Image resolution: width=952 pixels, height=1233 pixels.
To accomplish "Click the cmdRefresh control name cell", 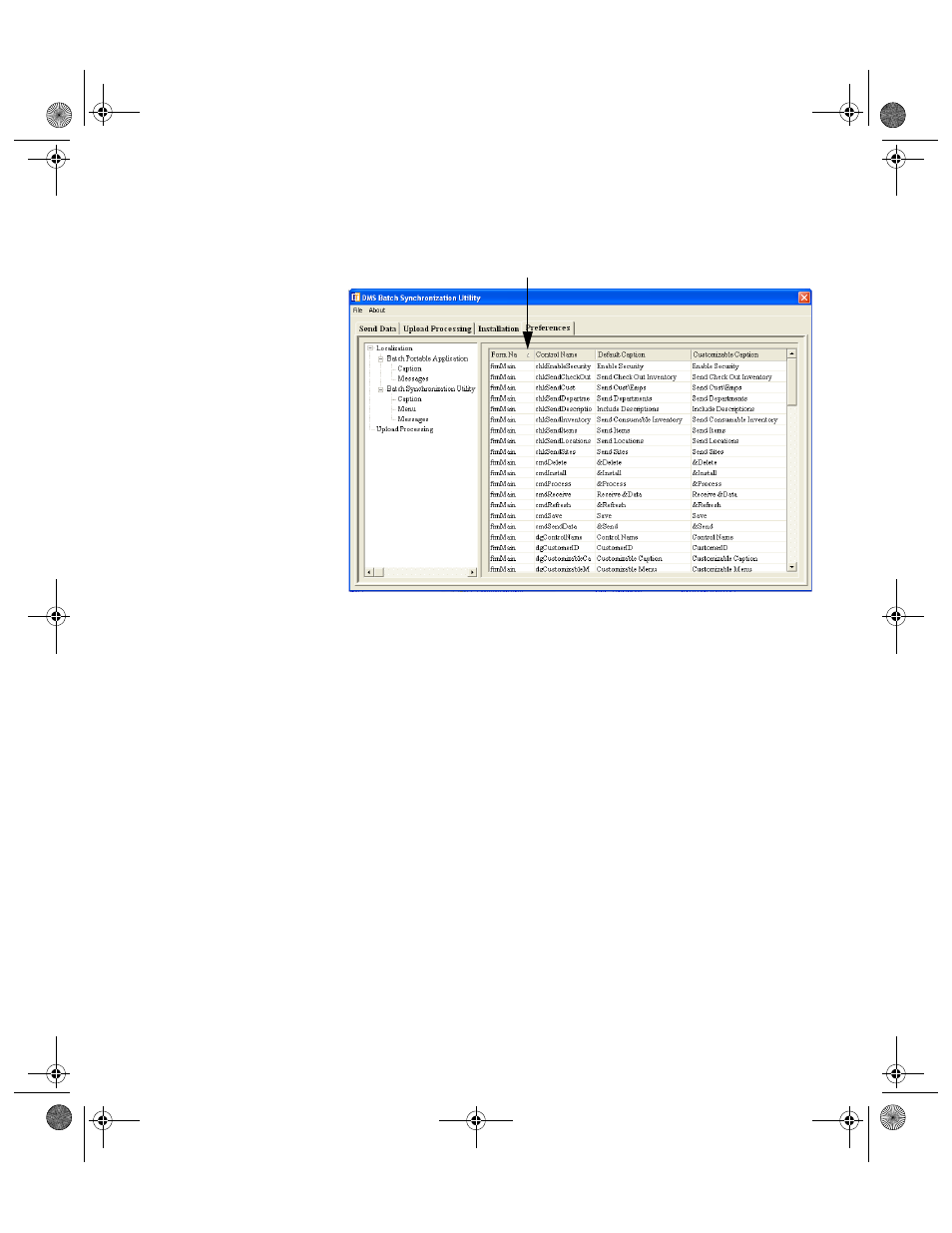I will 564,505.
